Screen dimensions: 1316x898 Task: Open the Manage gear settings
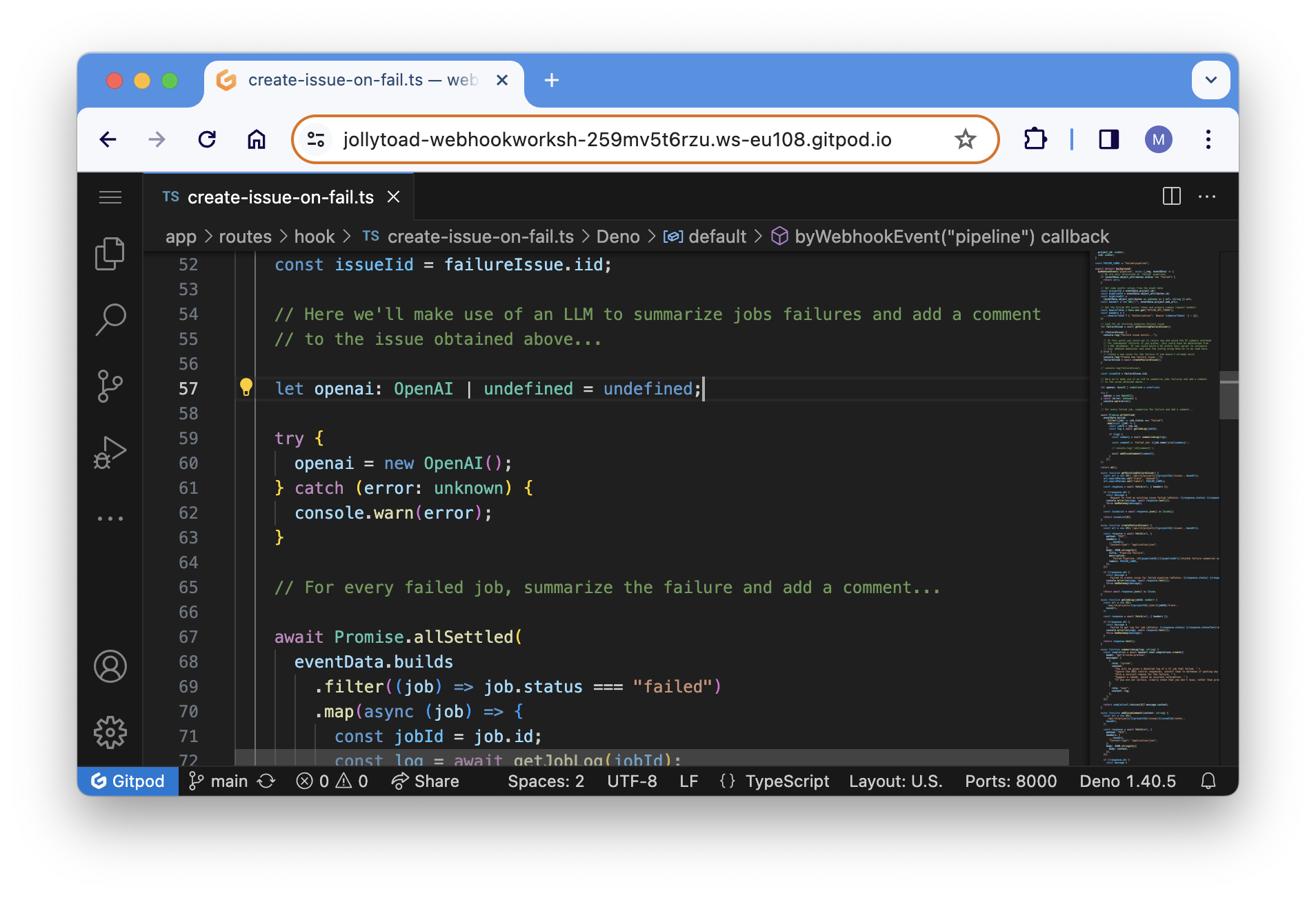(x=110, y=732)
